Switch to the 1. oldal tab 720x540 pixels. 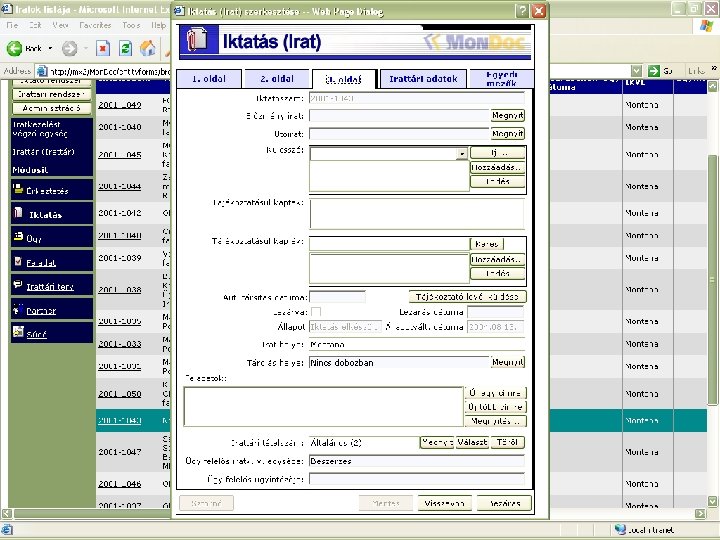[x=209, y=79]
